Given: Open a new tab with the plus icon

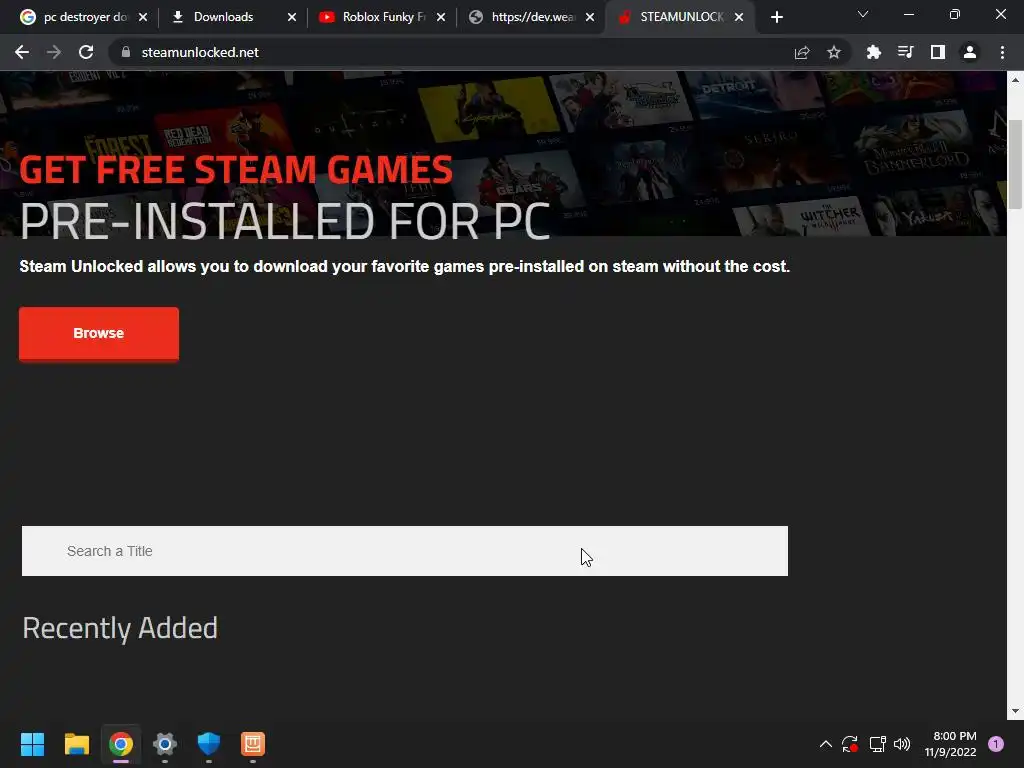Looking at the screenshot, I should pos(776,17).
